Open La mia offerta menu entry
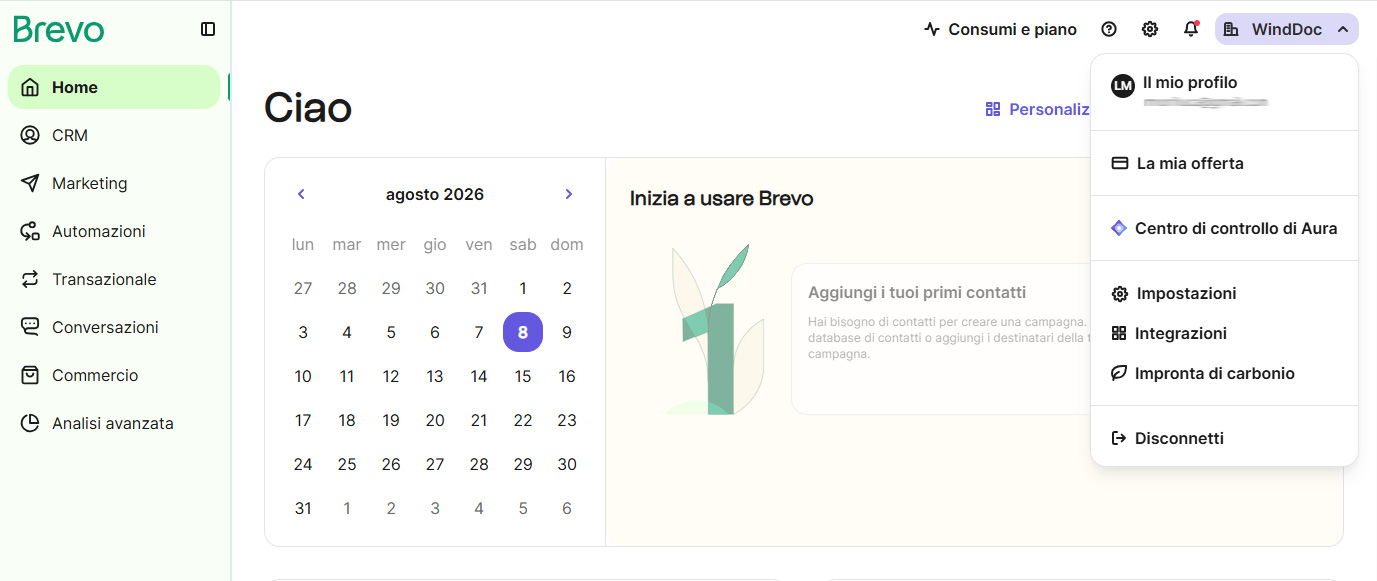This screenshot has height=581, width=1377. pos(1224,163)
